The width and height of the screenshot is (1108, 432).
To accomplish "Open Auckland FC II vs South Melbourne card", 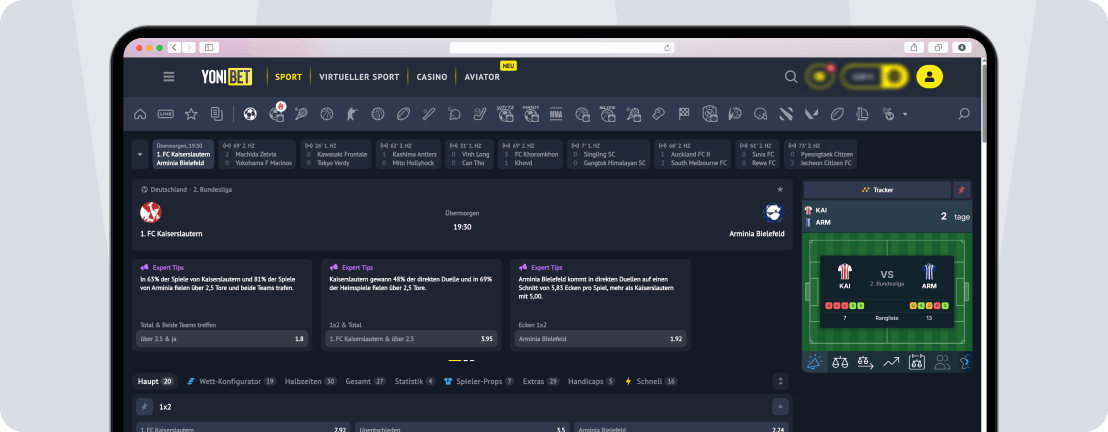I will tap(692, 154).
